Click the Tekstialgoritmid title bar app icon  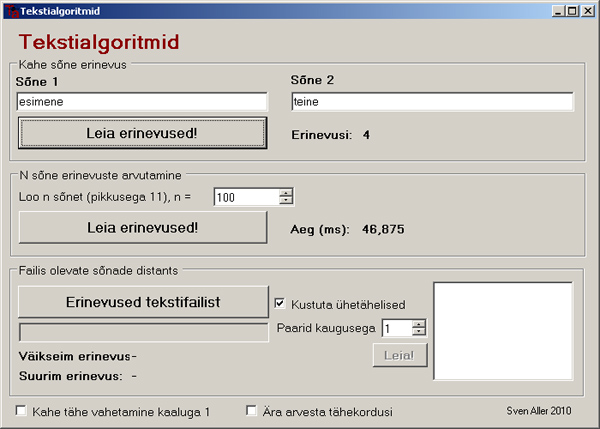click(10, 10)
